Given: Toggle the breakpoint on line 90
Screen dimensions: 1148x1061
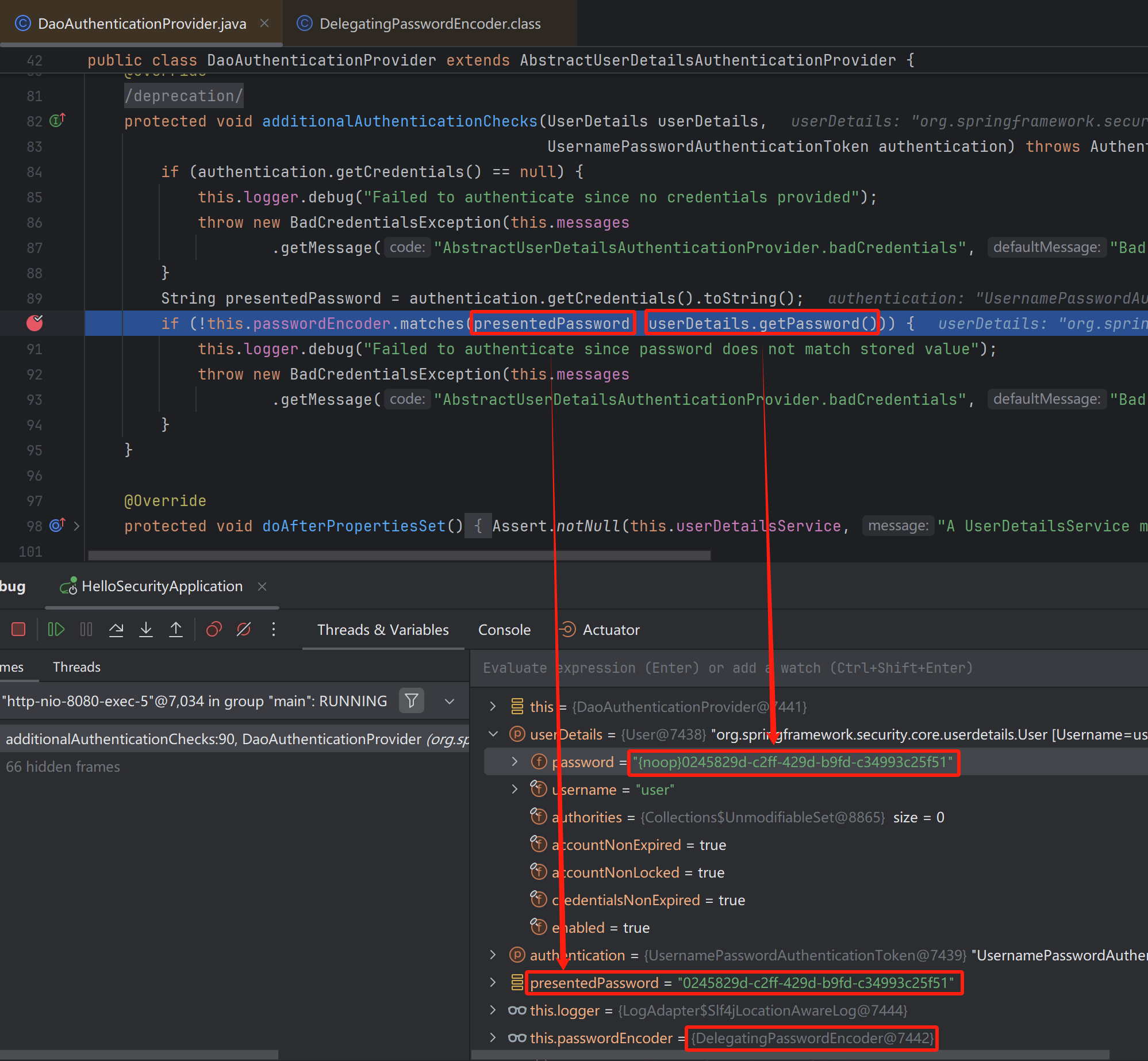Looking at the screenshot, I should [34, 324].
